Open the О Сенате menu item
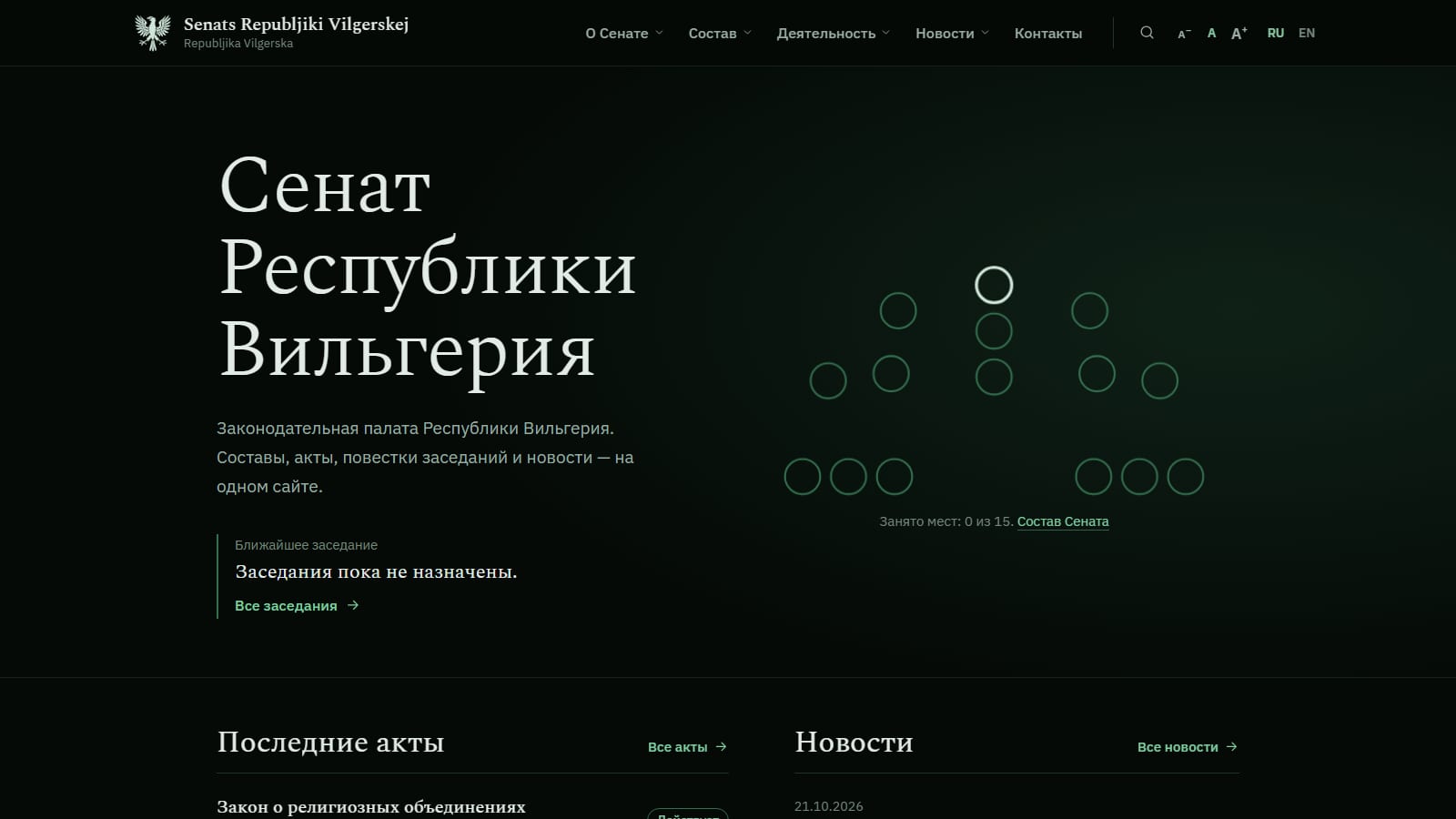The width and height of the screenshot is (1456, 819). (x=617, y=34)
